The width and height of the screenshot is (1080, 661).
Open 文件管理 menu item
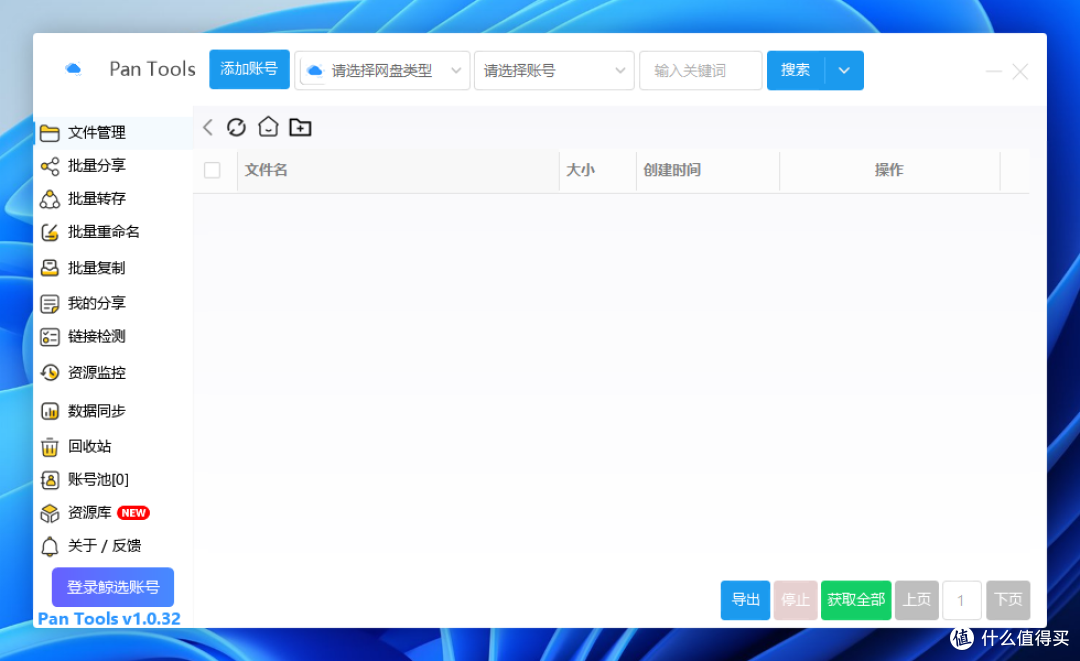tap(113, 133)
